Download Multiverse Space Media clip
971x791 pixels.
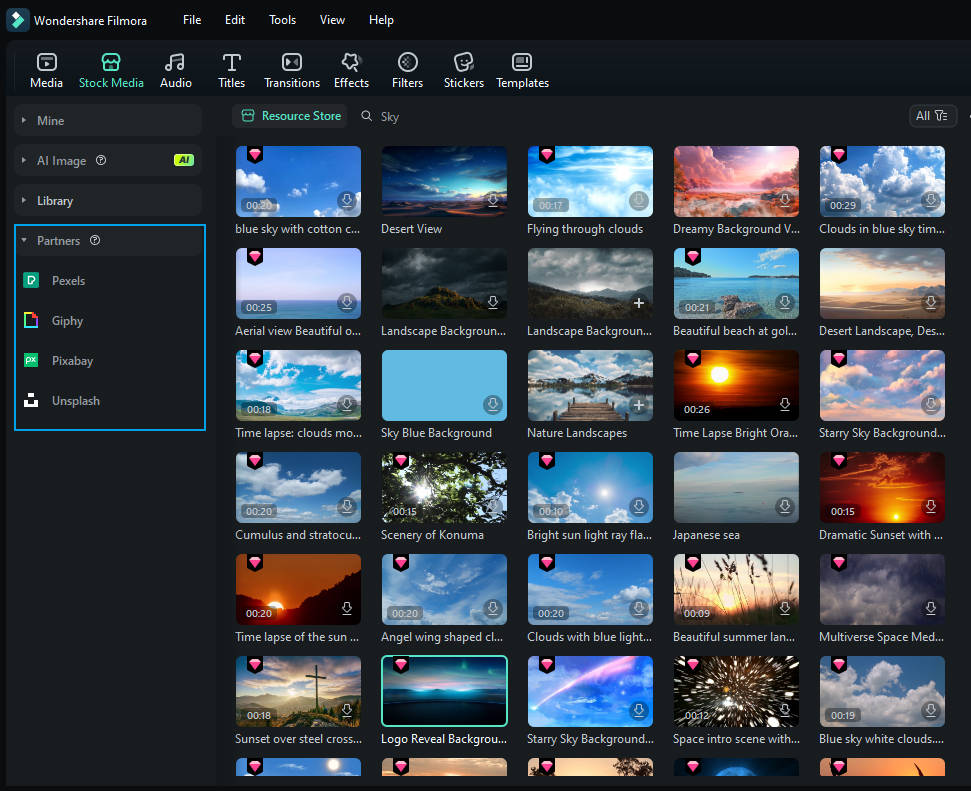tap(930, 608)
